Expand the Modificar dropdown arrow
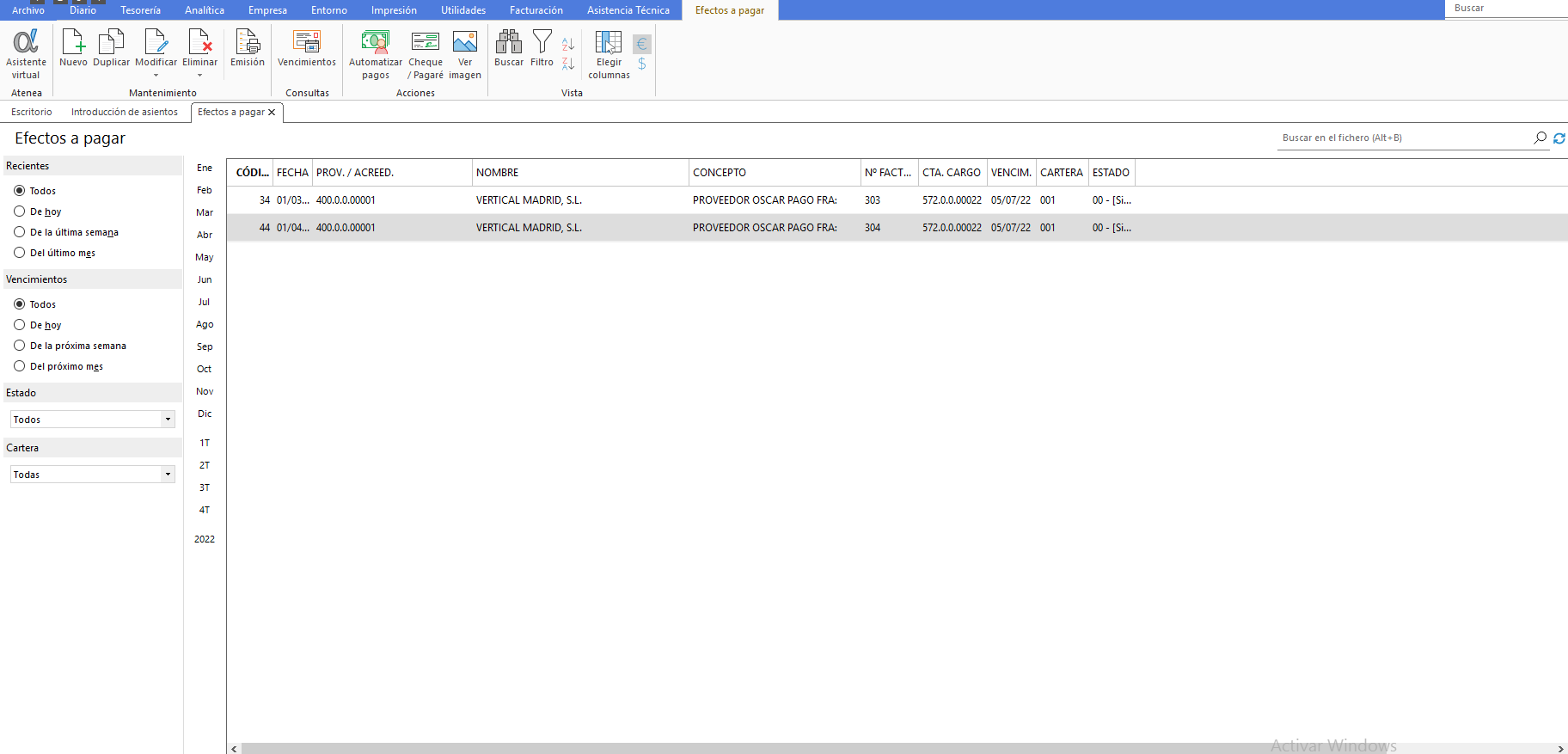The image size is (1568, 754). pos(156,76)
